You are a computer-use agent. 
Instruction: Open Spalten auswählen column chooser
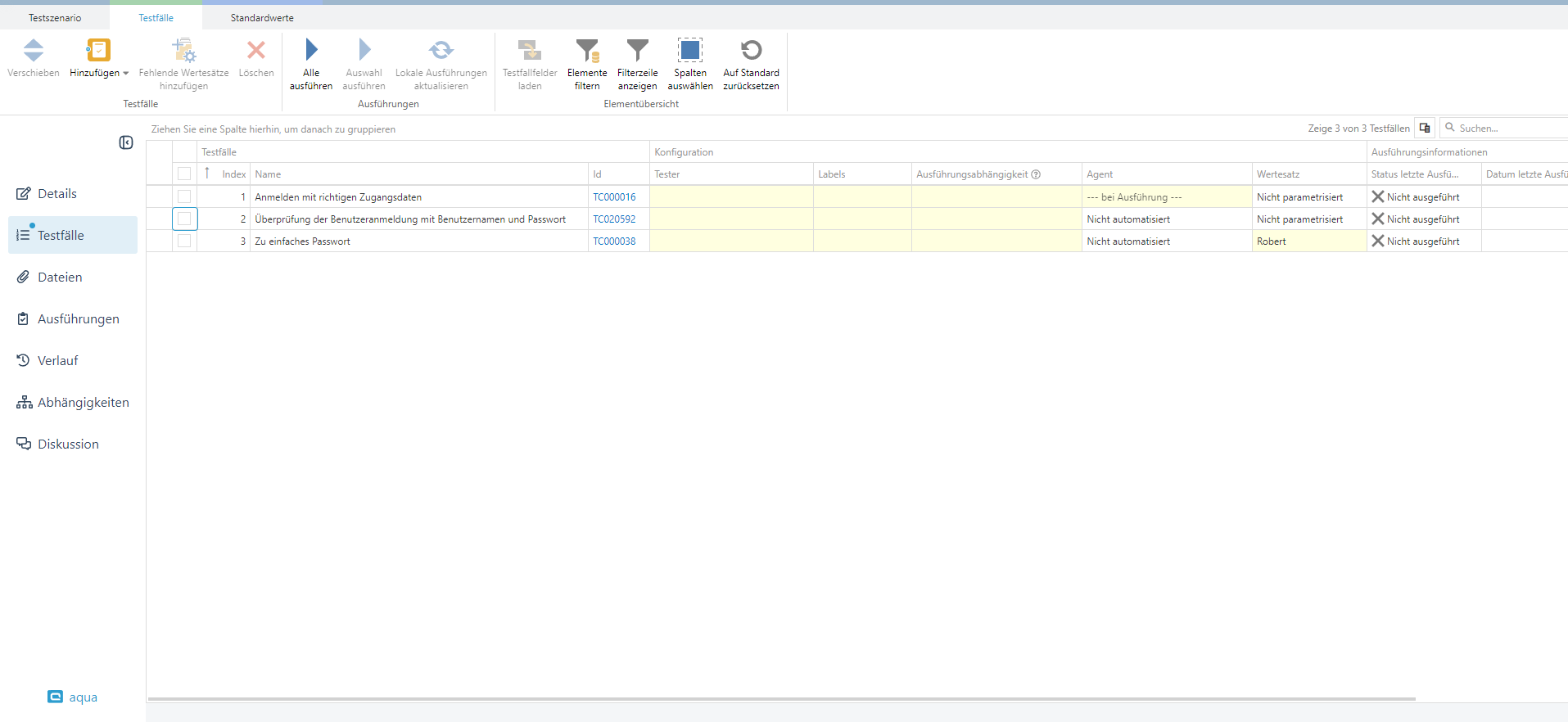(689, 51)
